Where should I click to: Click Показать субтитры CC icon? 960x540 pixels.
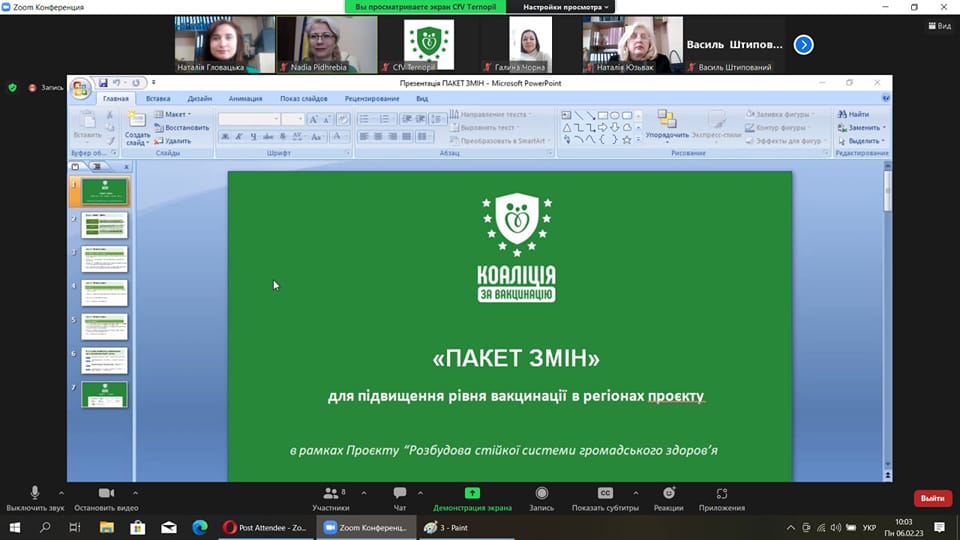coord(605,493)
